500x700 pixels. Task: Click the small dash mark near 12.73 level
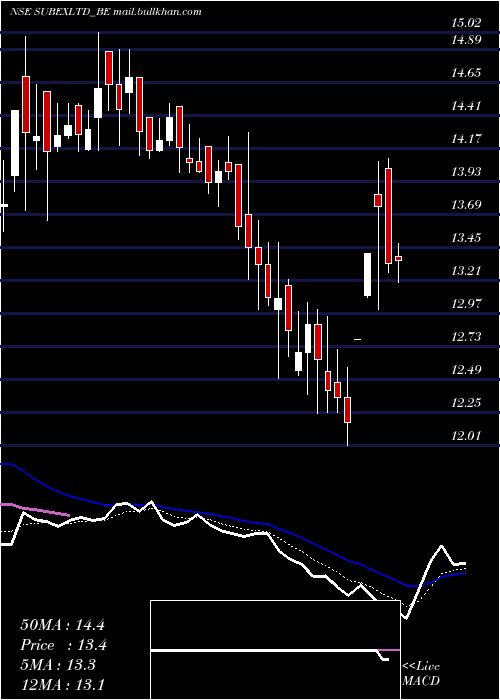(357, 340)
